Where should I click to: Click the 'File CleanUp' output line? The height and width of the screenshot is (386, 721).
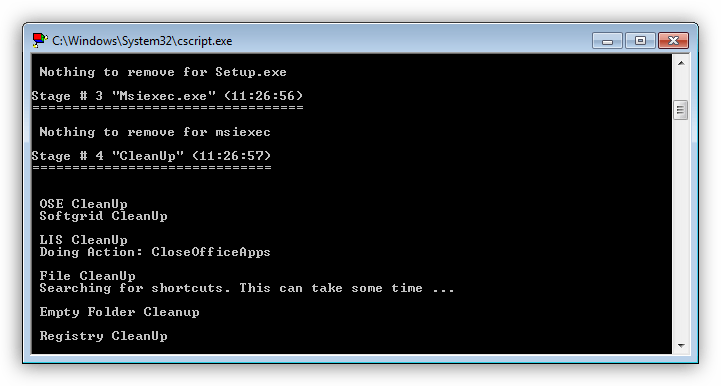pyautogui.click(x=87, y=276)
